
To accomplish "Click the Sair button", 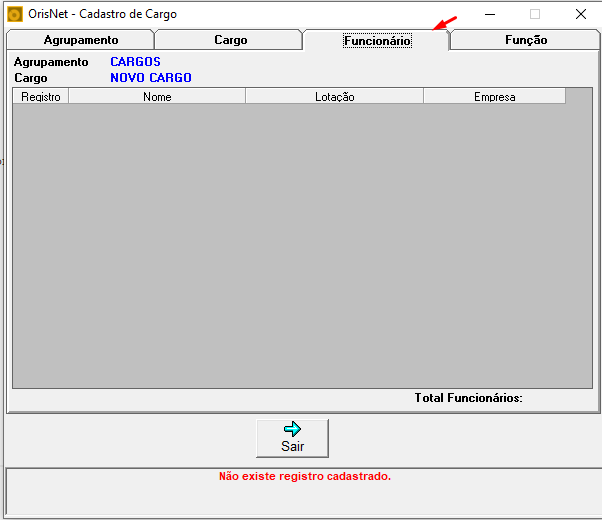I will tap(293, 438).
